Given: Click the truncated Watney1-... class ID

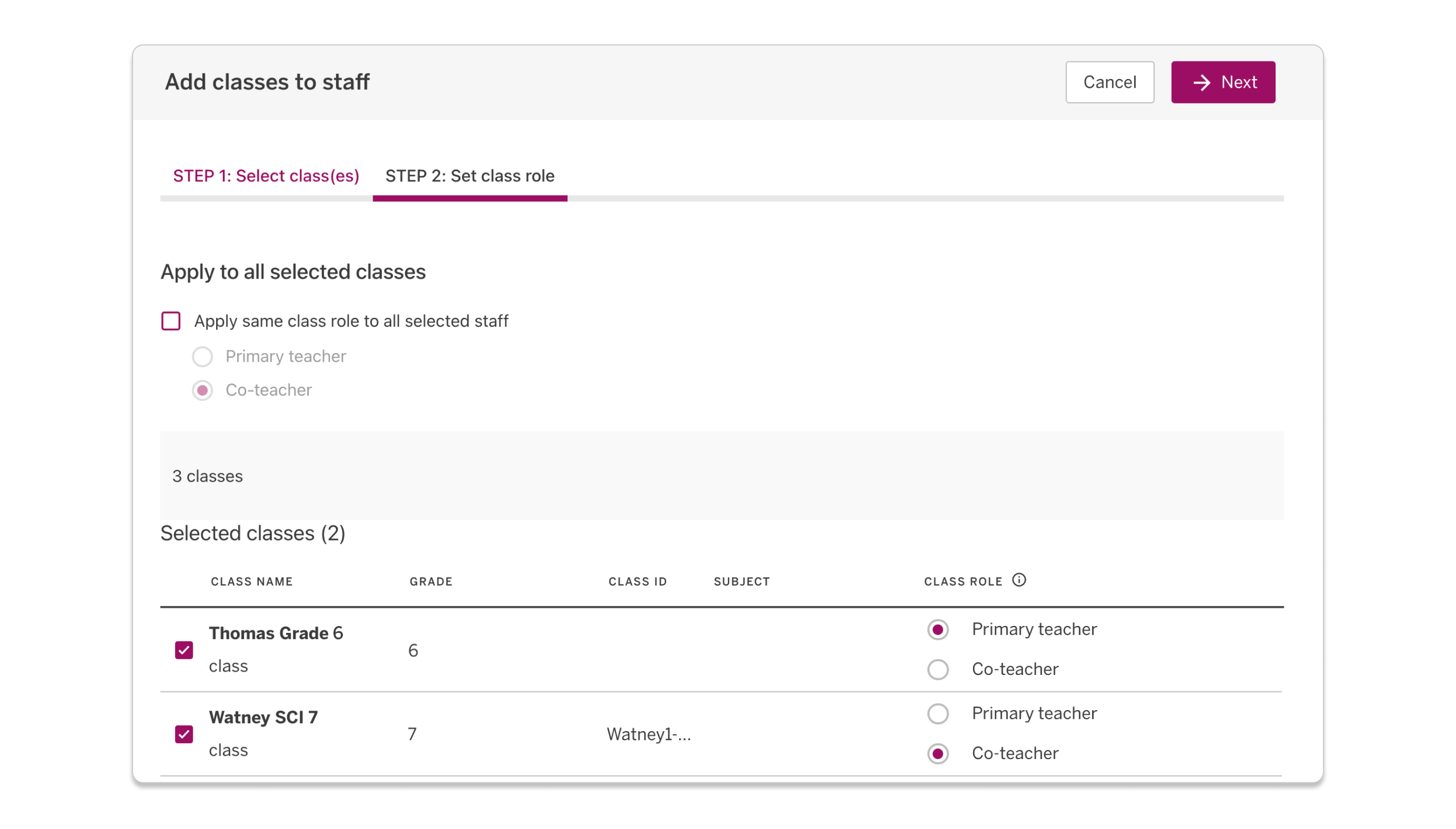Looking at the screenshot, I should [x=648, y=735].
